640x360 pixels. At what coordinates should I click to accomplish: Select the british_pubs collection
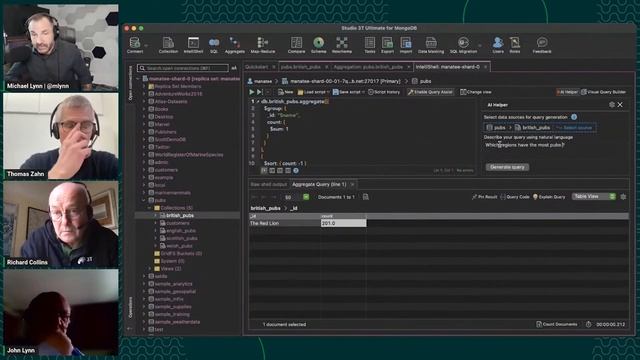click(180, 215)
